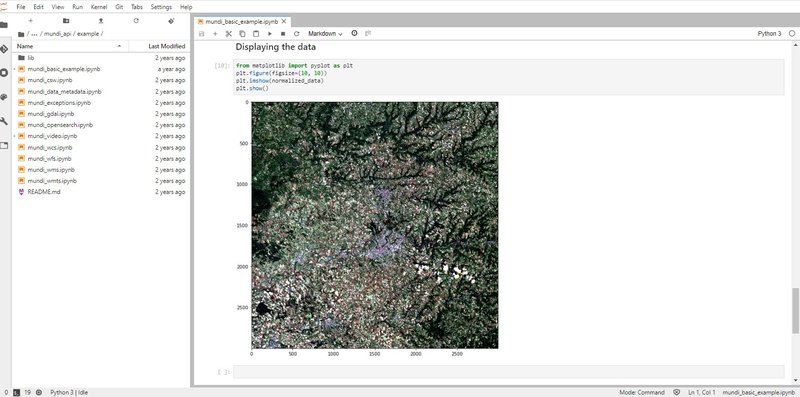Open the cell type Markdown dropdown
This screenshot has width=800, height=397.
click(325, 34)
